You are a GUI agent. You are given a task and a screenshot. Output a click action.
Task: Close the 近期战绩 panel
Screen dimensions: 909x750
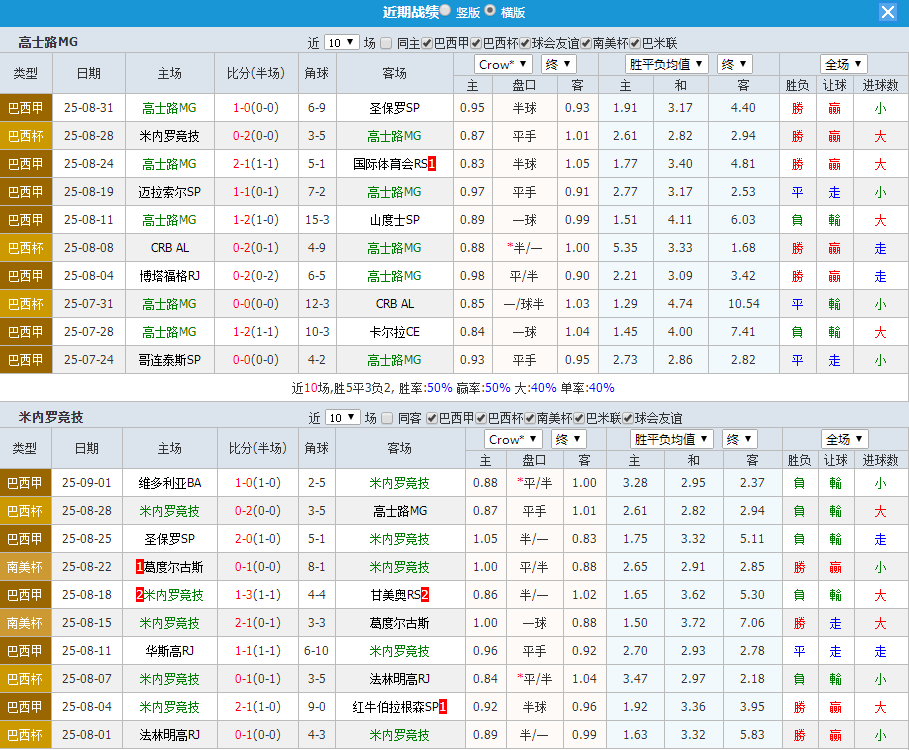pyautogui.click(x=888, y=12)
